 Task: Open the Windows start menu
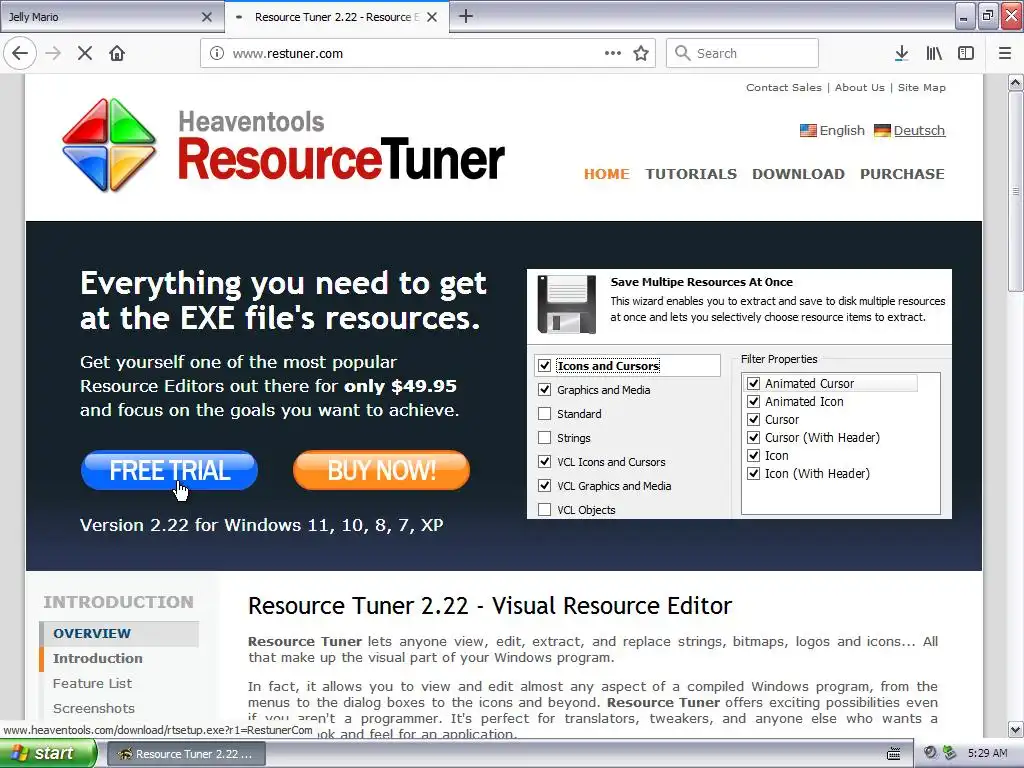click(47, 754)
